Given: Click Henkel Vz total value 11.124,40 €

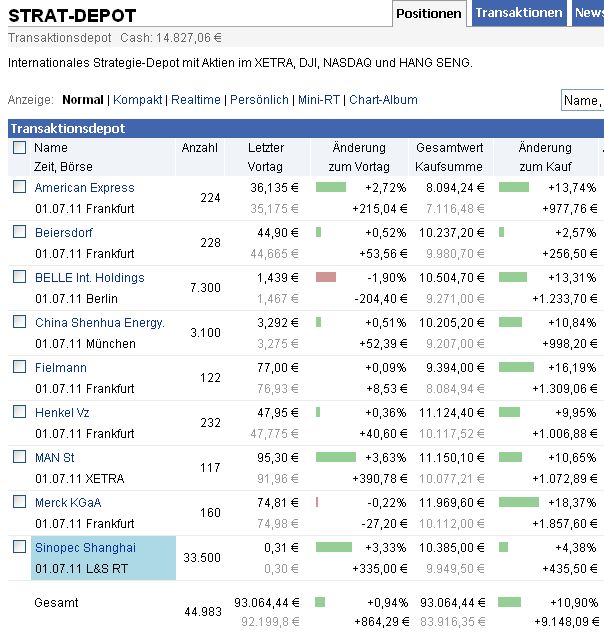Looking at the screenshot, I should 451,413.
